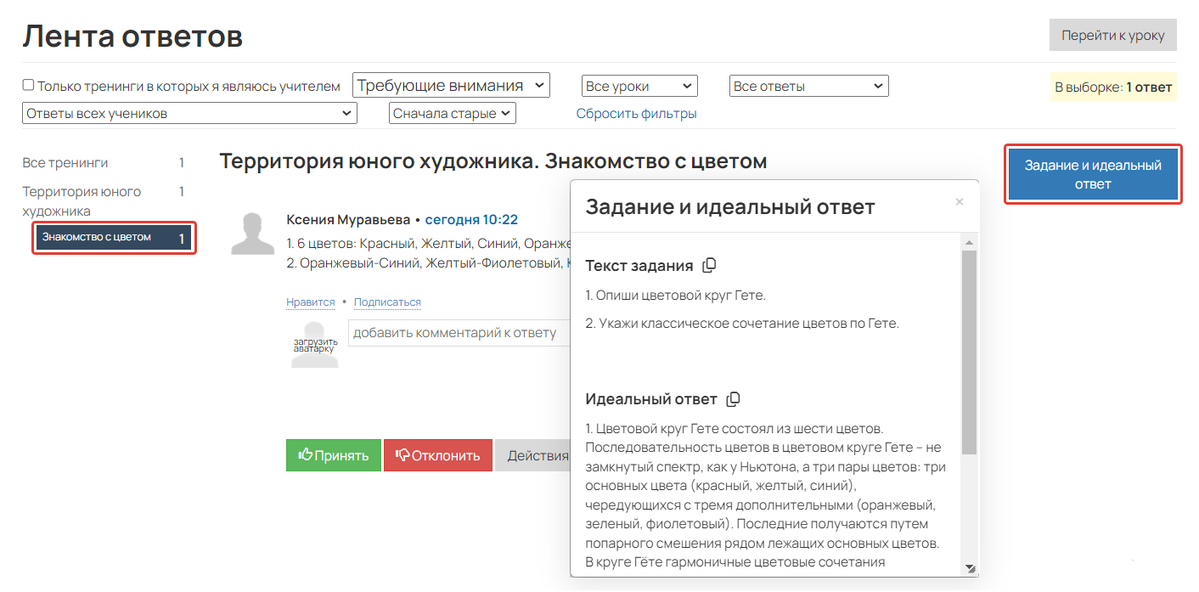
Task: Enable the teacher-only trainings checkbox
Action: pyautogui.click(x=28, y=85)
